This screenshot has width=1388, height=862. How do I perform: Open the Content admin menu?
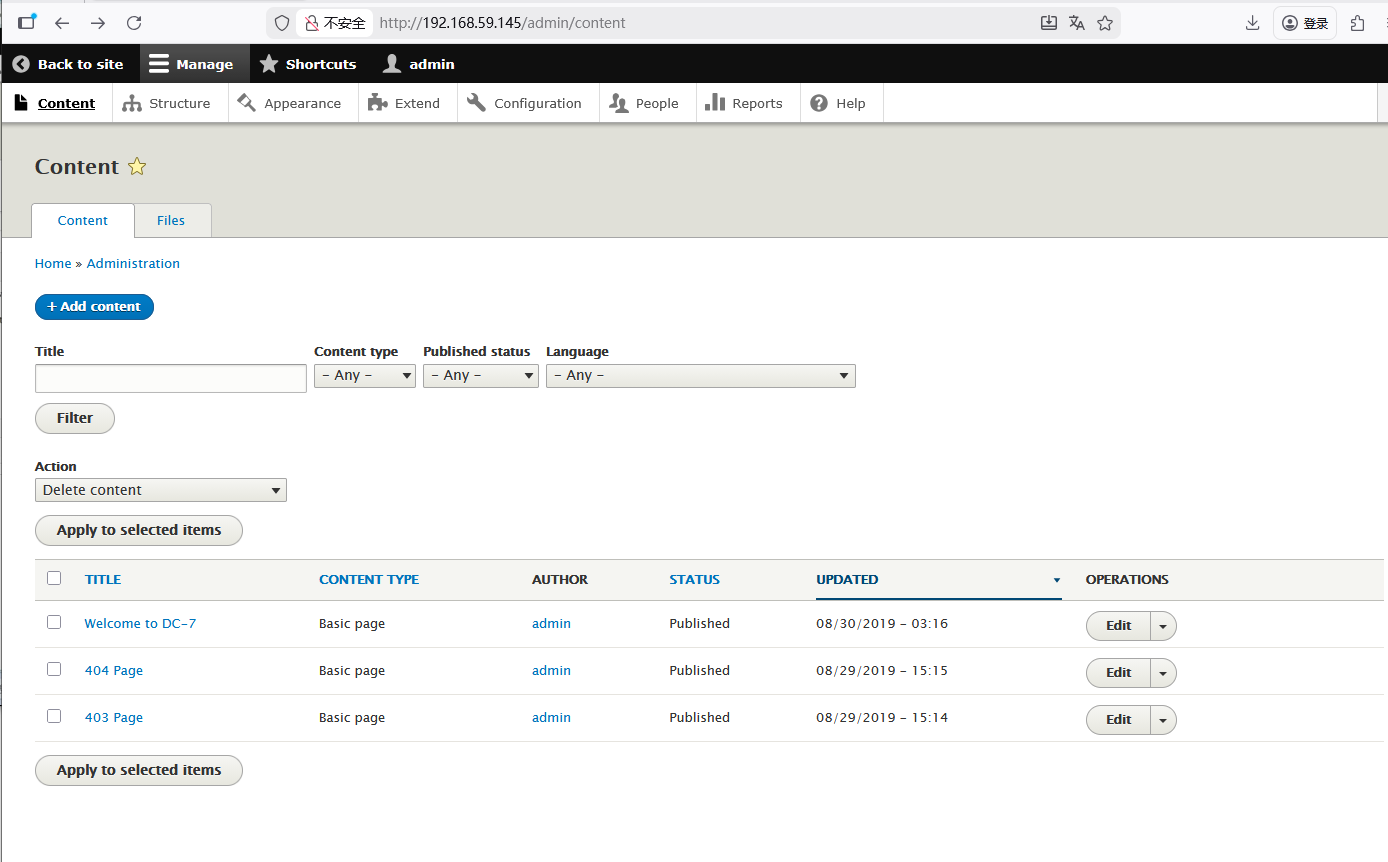56,103
